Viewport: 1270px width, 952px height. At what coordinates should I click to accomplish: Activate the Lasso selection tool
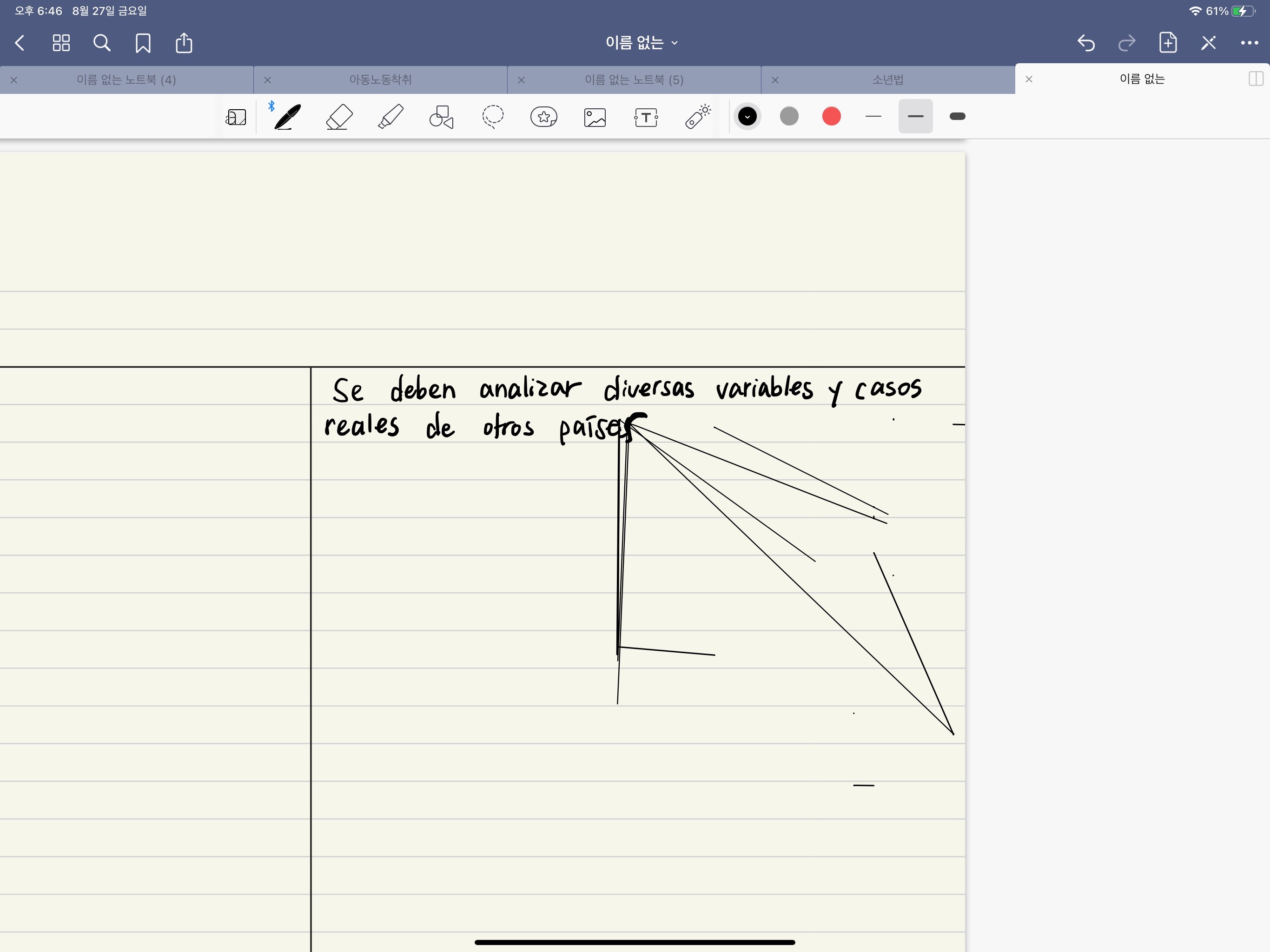tap(493, 117)
